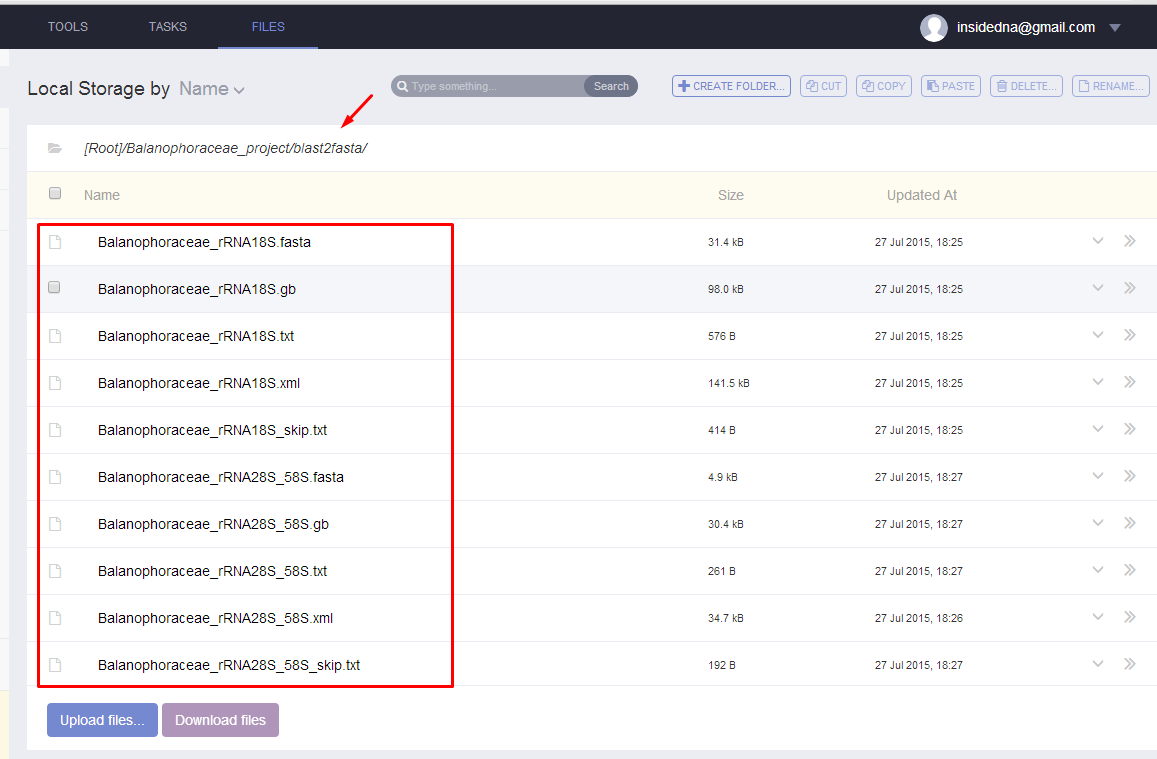Image resolution: width=1157 pixels, height=759 pixels.
Task: Click file icon of Balanophoraceae_rRNA28S_58S.gb
Action: (55, 524)
